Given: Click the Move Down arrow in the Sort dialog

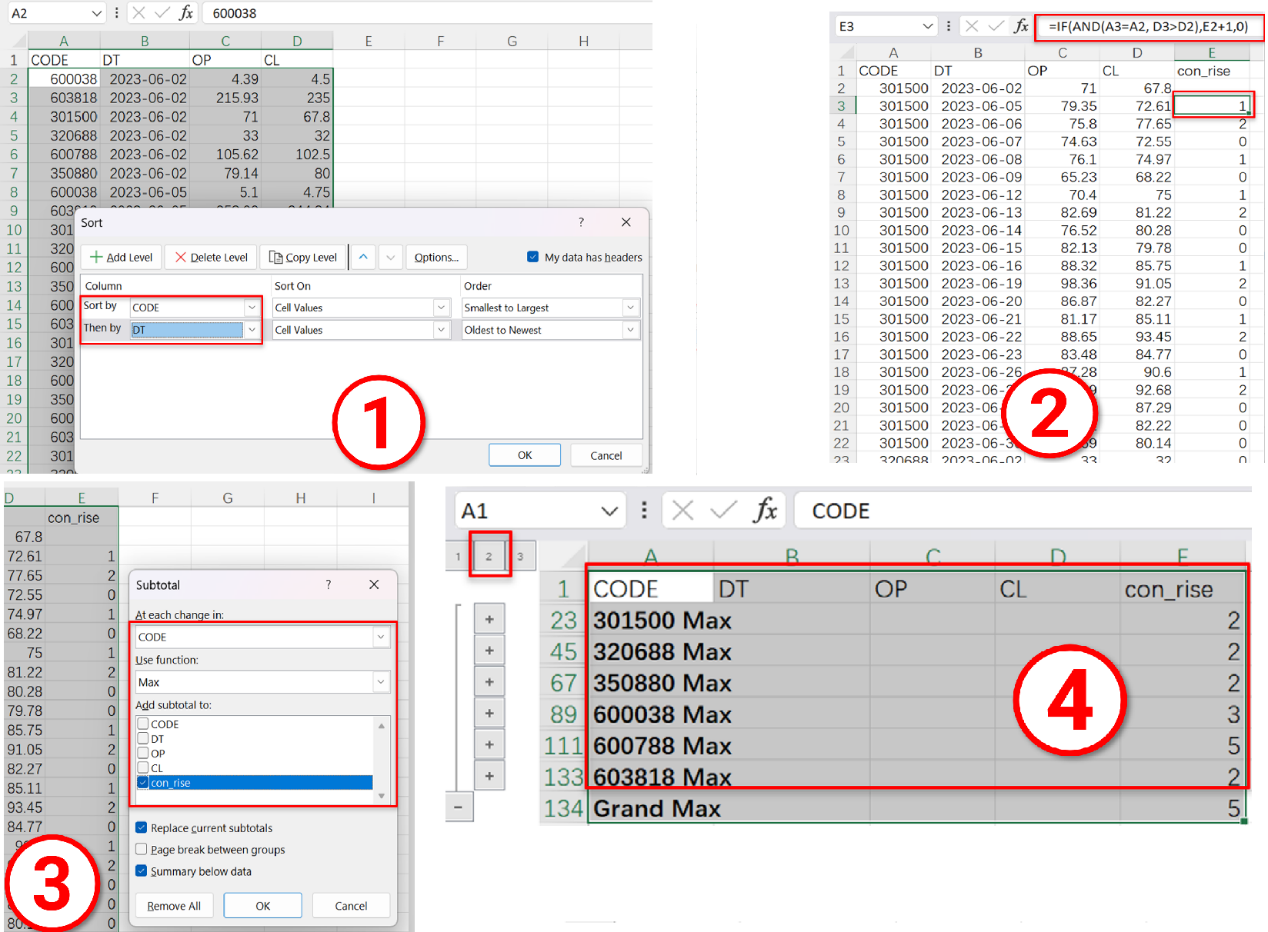Looking at the screenshot, I should coord(391,257).
